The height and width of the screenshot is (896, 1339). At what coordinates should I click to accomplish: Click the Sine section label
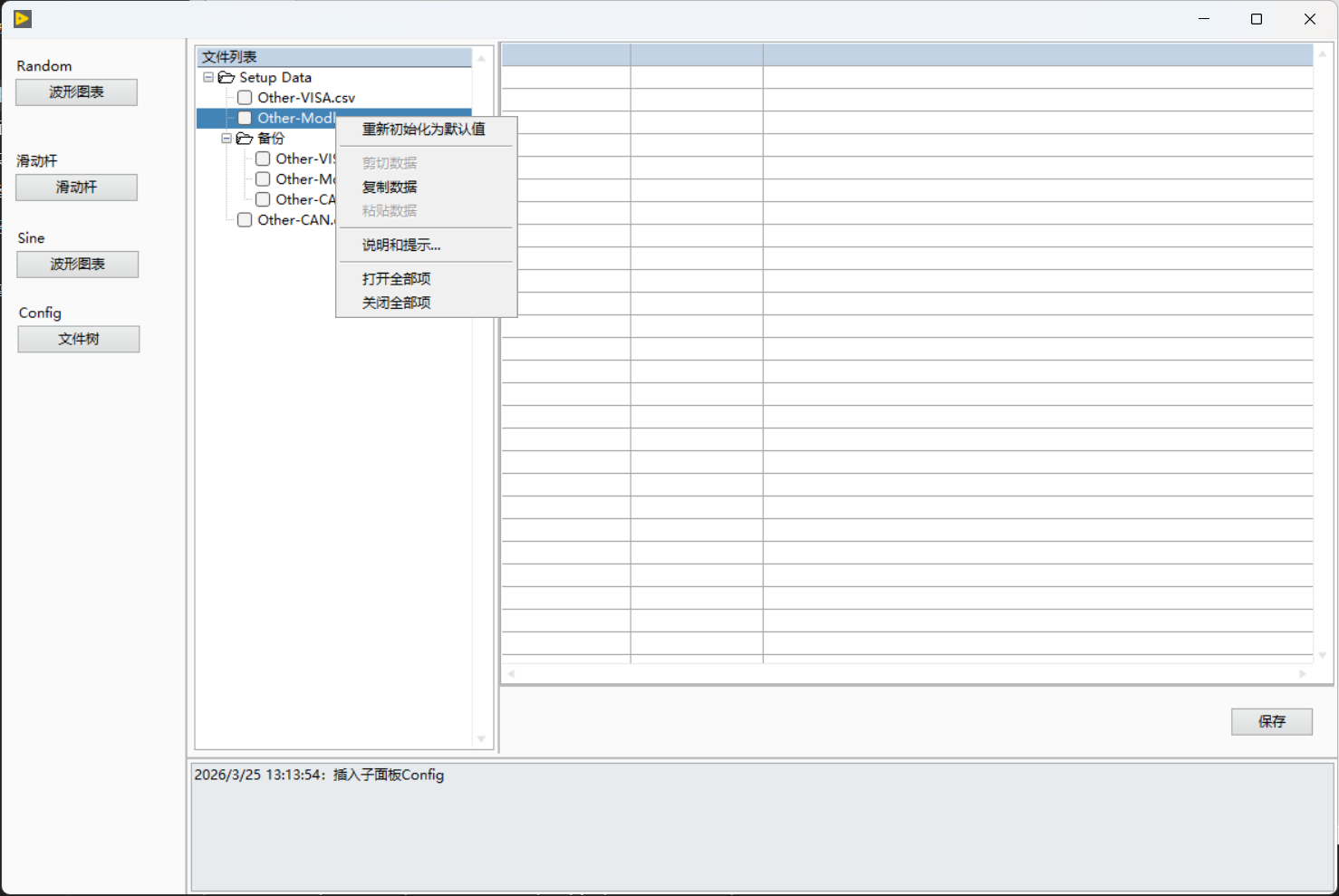pos(31,238)
